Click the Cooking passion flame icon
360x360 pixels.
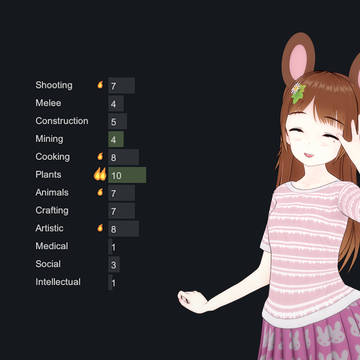(100, 156)
